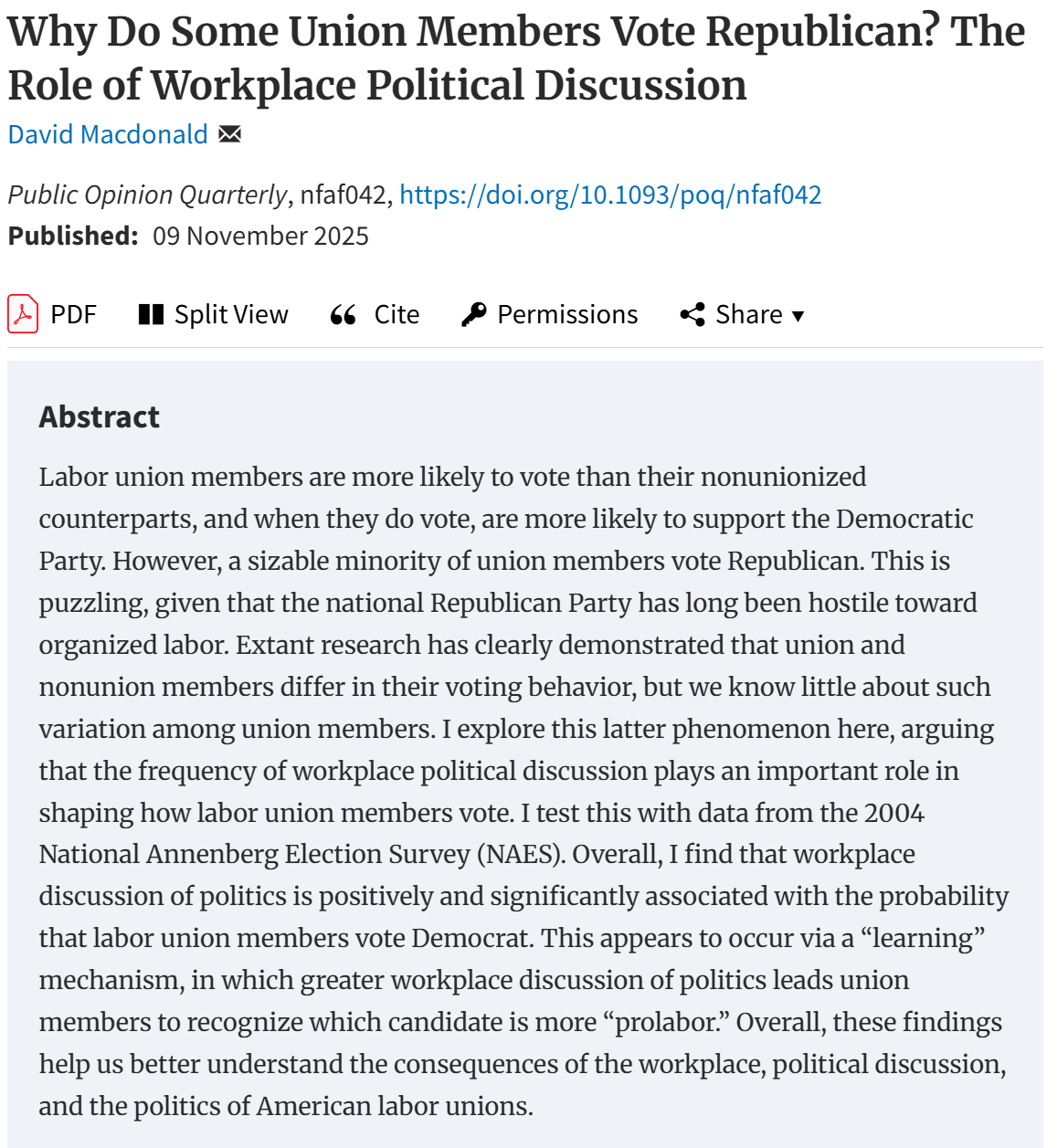Screen dimensions: 1057x1148
Task: Expand the Share dropdown arrow
Action: click(x=798, y=316)
